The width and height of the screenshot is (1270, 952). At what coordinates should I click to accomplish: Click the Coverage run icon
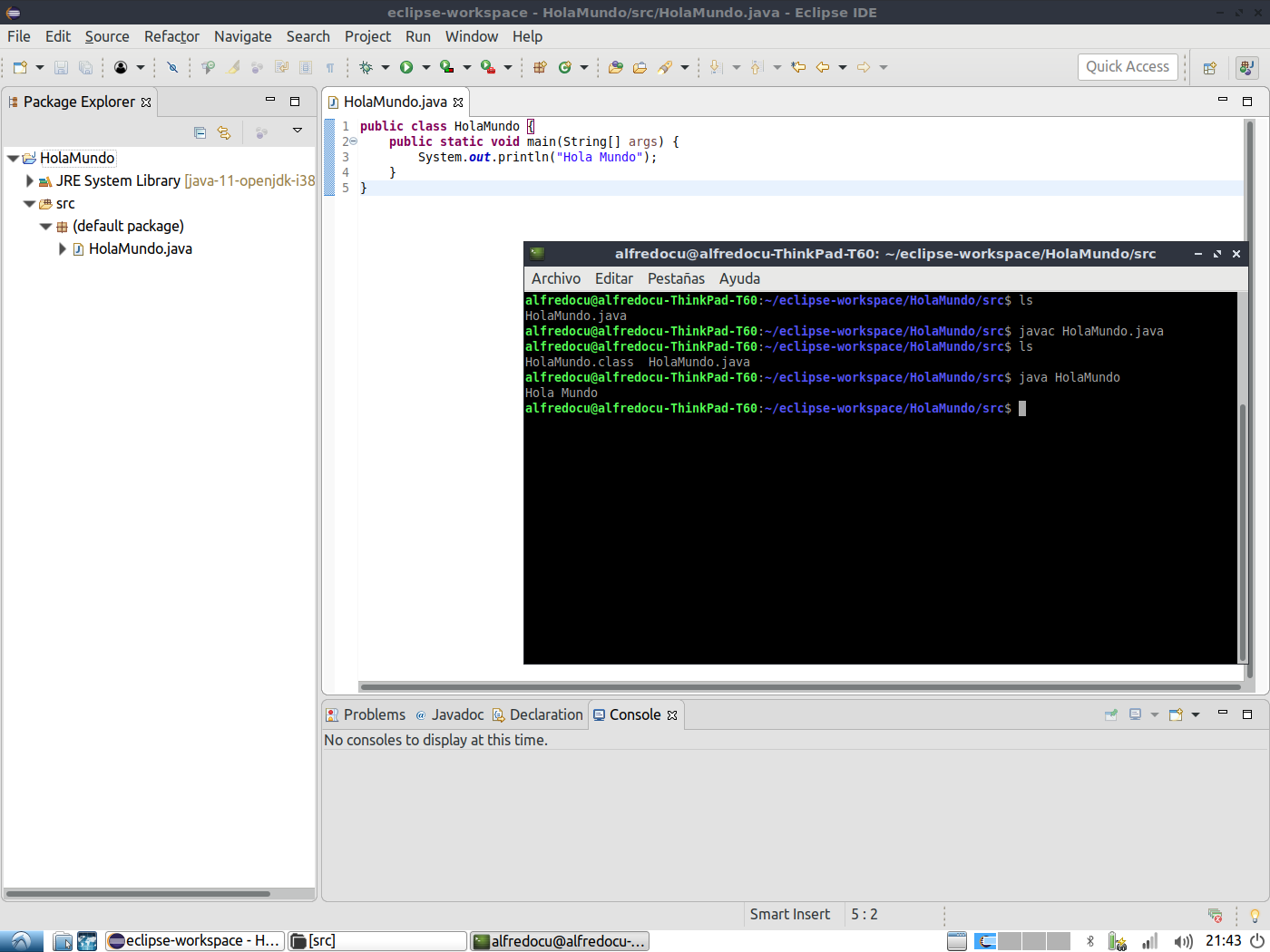446,67
